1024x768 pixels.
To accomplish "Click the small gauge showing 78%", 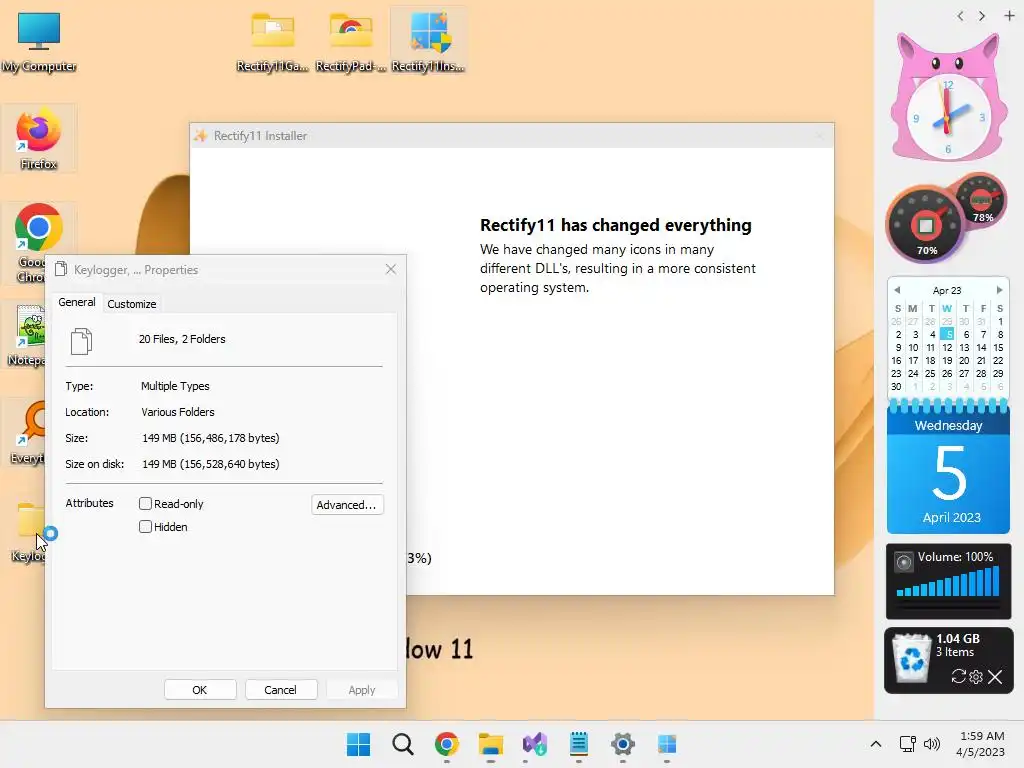I will click(980, 199).
